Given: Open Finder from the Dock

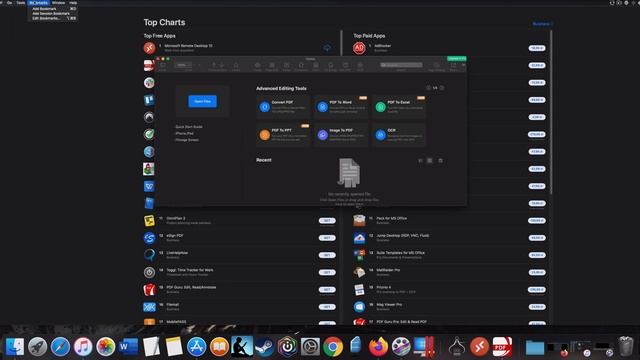Looking at the screenshot, I should (x=15, y=347).
